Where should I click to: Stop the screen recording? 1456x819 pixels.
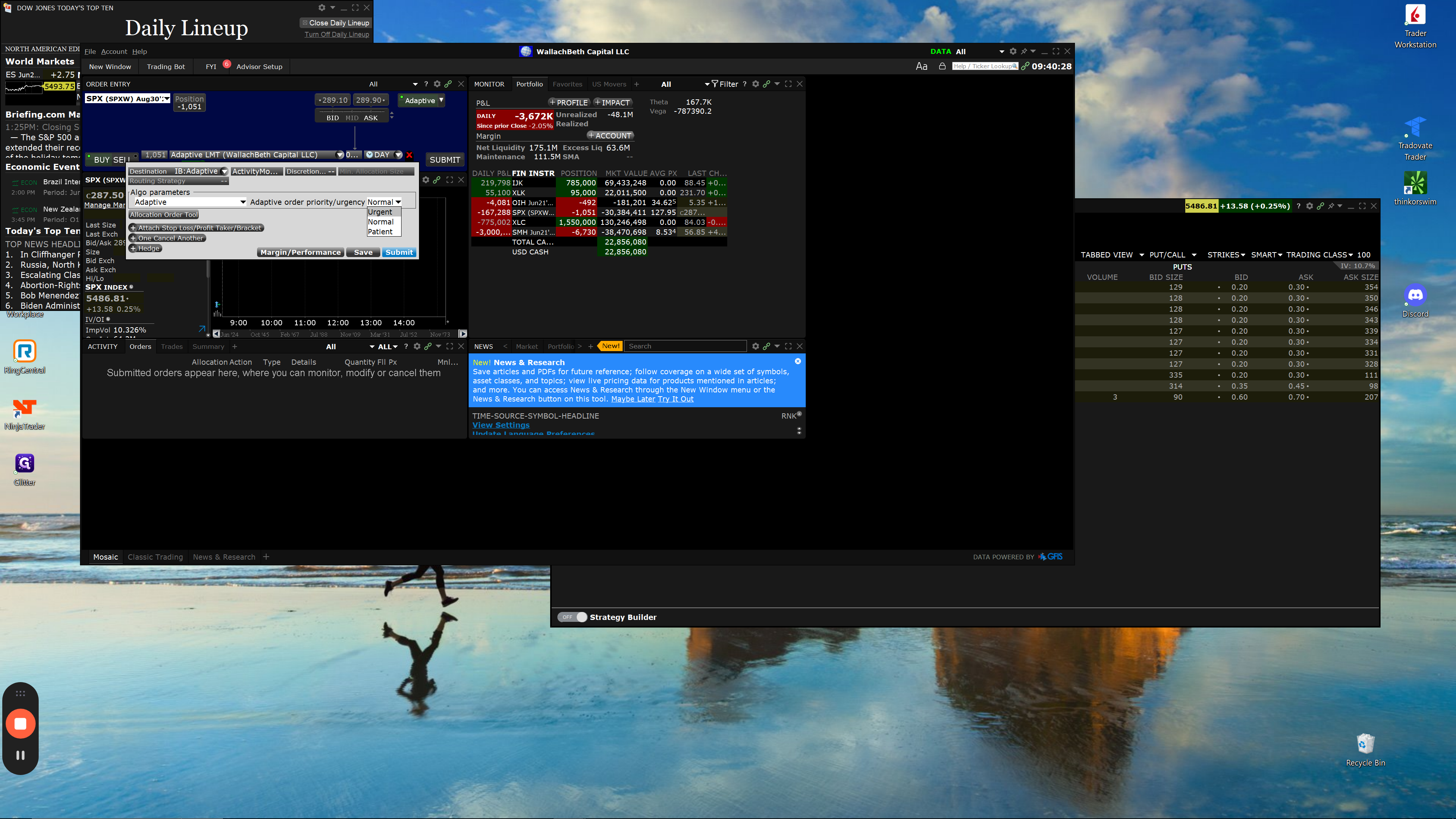coord(20,723)
